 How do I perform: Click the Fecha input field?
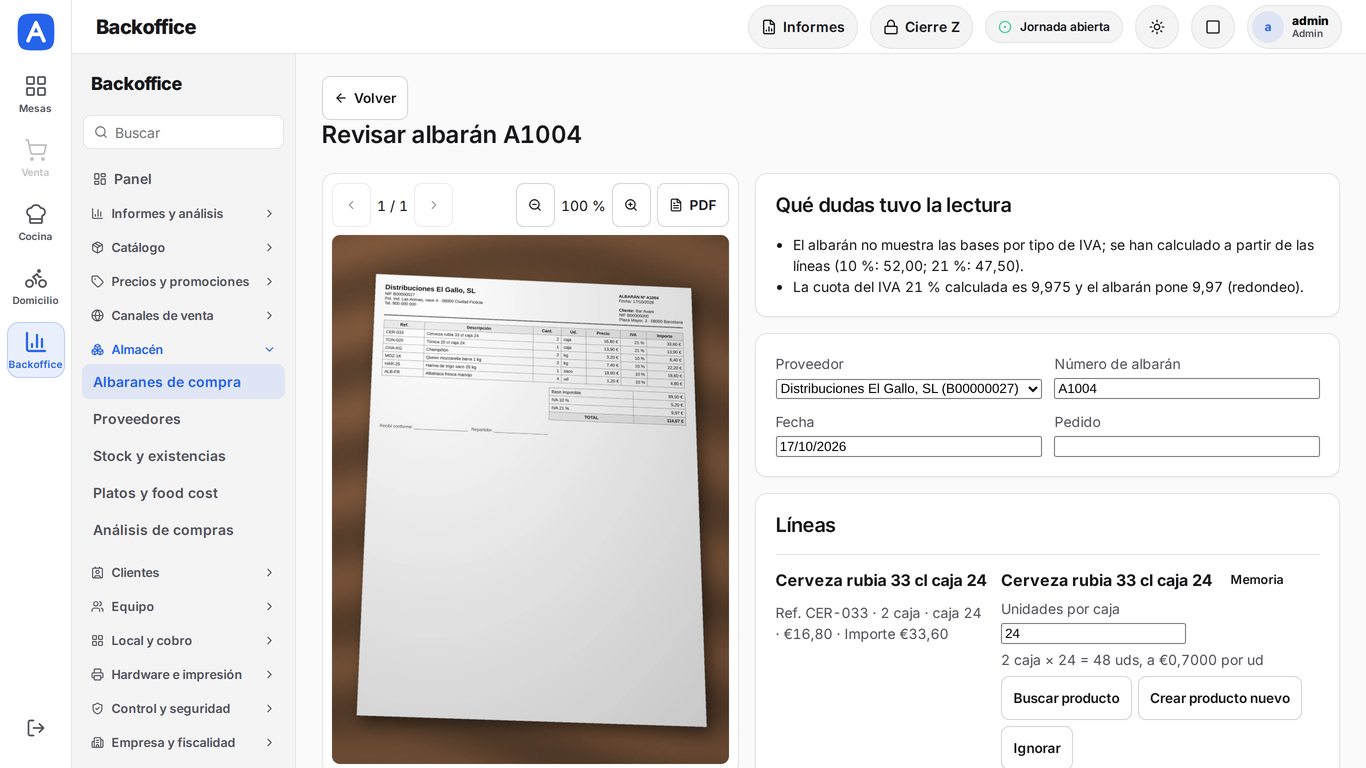[x=909, y=447]
